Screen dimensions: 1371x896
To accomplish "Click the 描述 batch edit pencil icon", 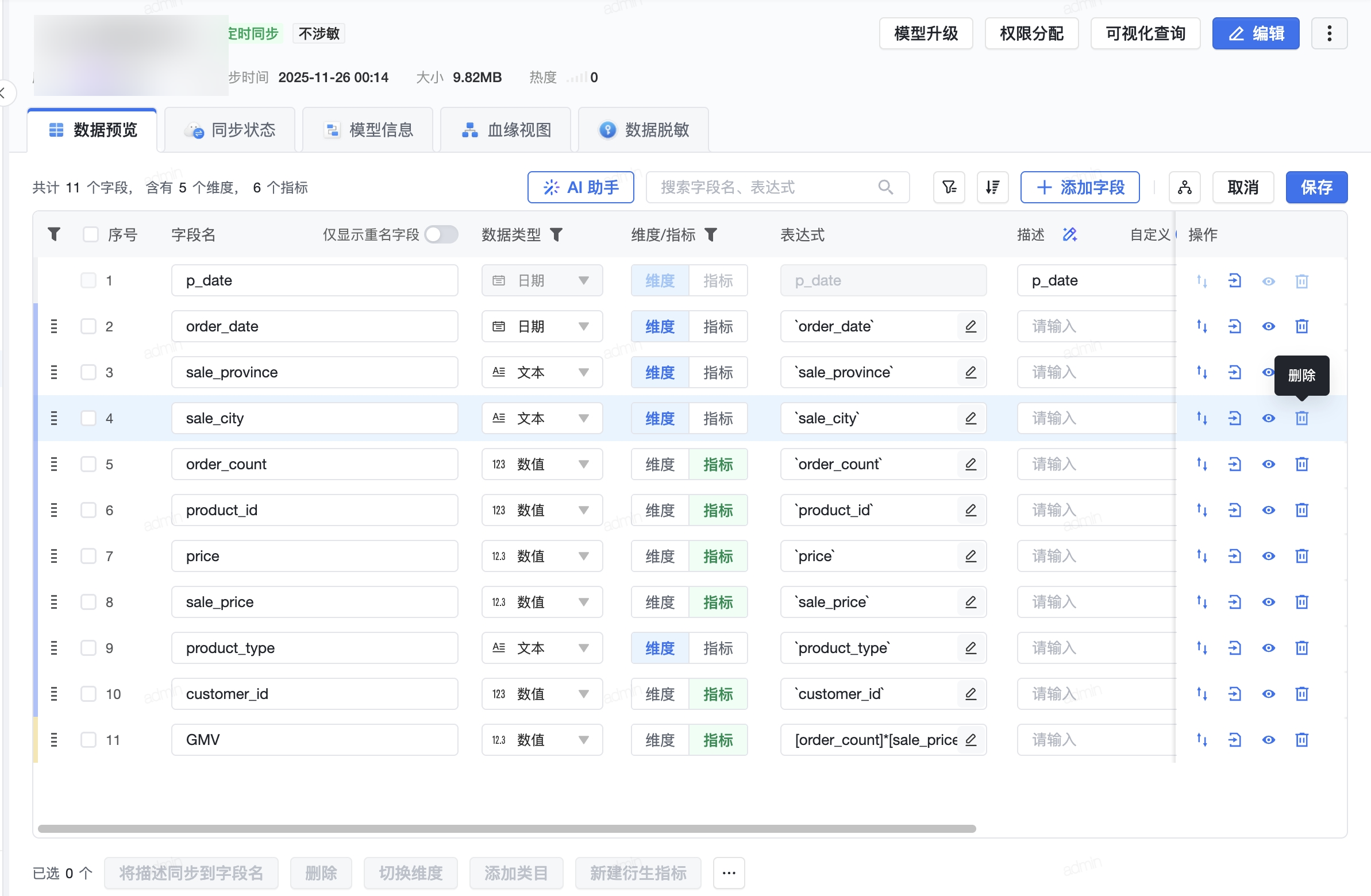I will pos(1070,234).
